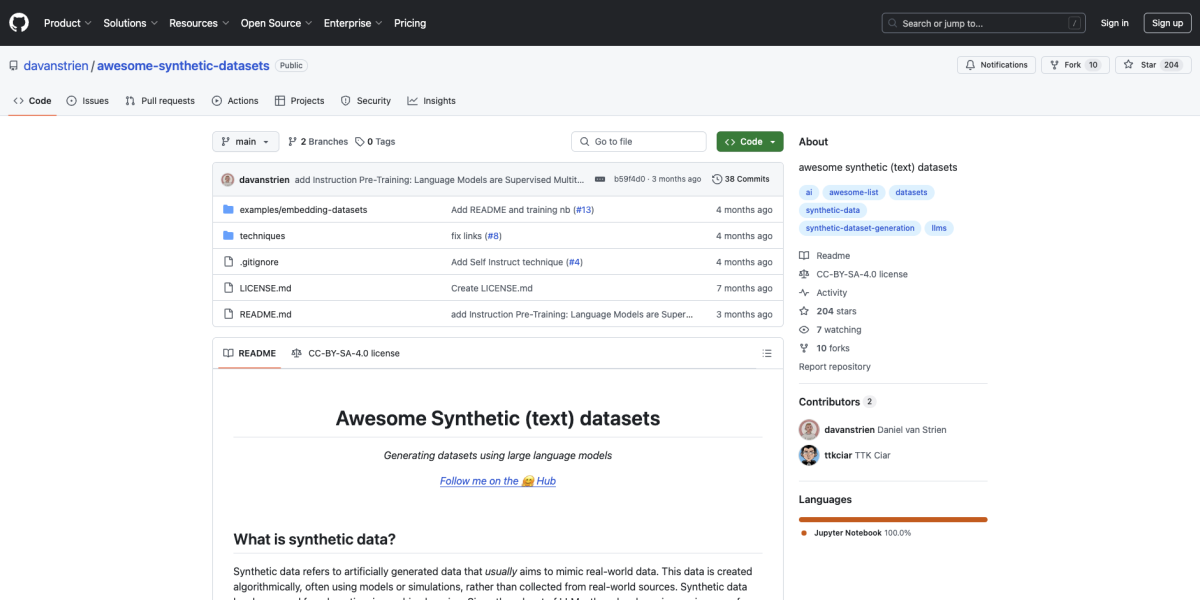Open the README table of contents icon

pos(767,353)
